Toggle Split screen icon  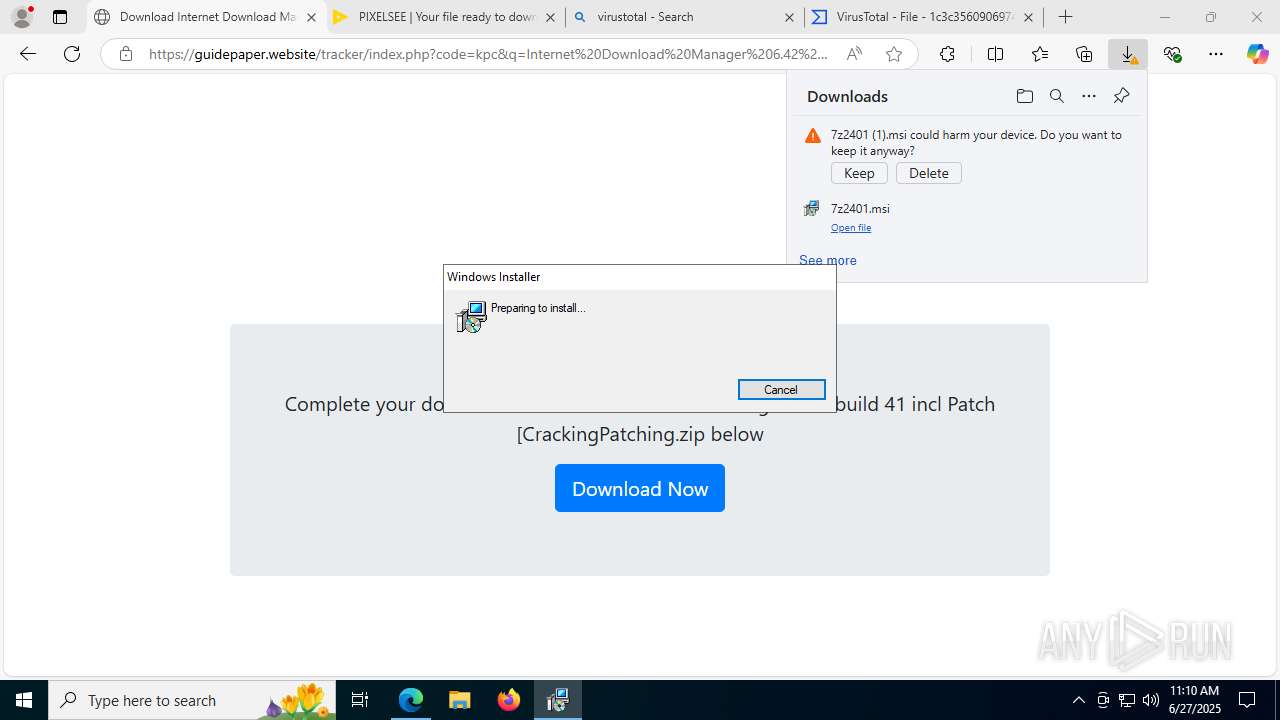995,54
